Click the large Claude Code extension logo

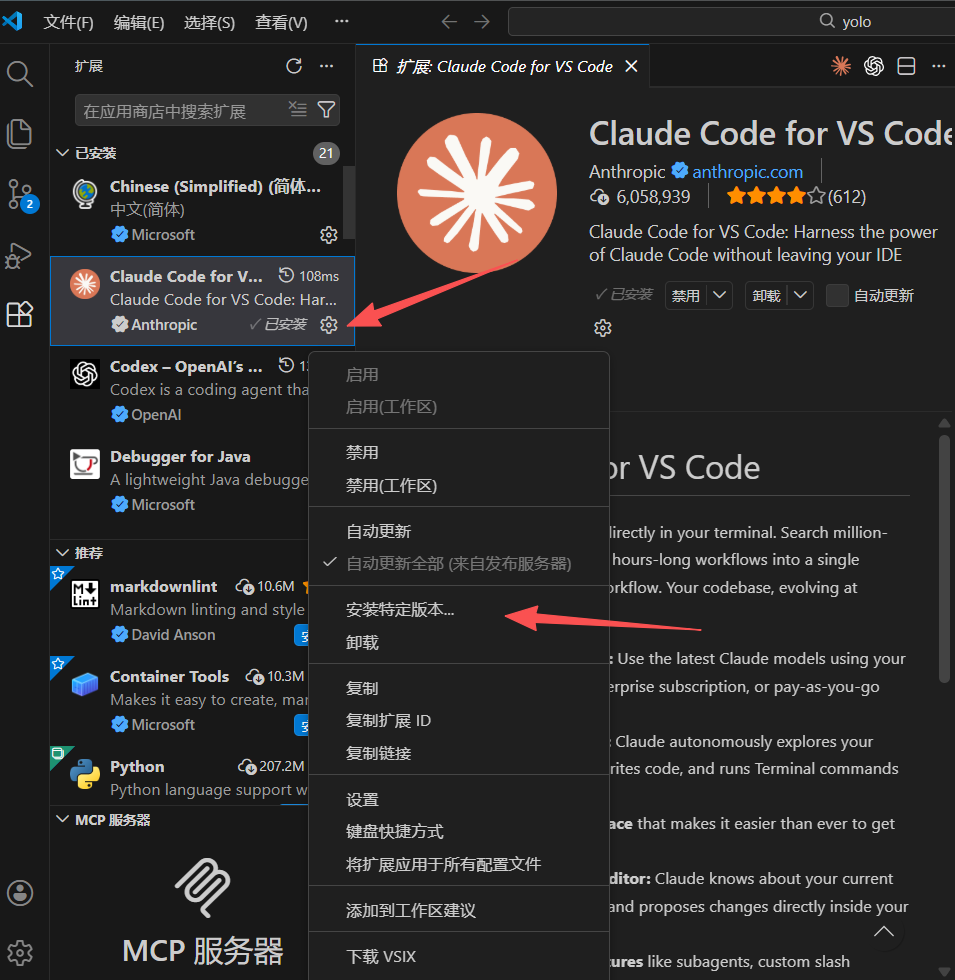coord(477,192)
